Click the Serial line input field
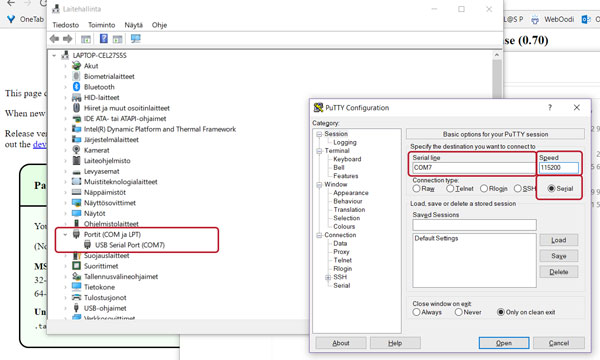Viewport: 600px width, 360px height. [x=474, y=168]
